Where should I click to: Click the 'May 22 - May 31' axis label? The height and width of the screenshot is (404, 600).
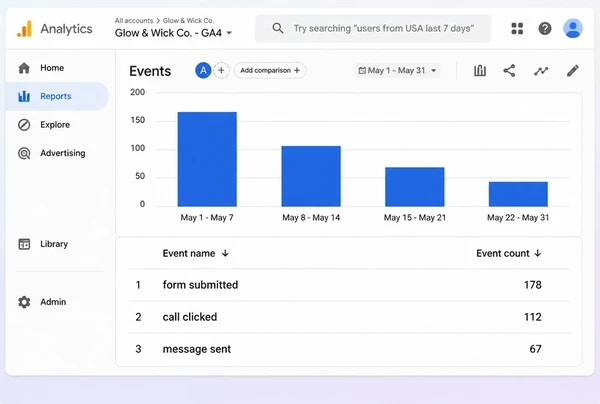pyautogui.click(x=518, y=218)
